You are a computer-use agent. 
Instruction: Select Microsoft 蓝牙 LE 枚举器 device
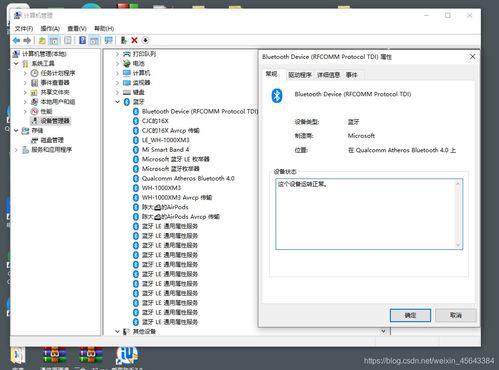point(175,159)
